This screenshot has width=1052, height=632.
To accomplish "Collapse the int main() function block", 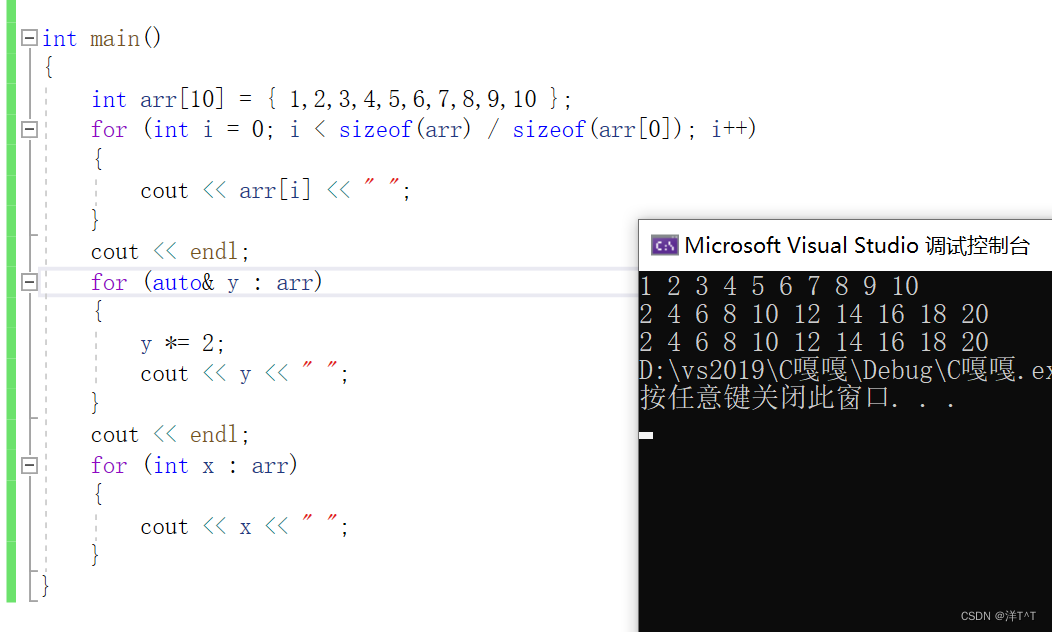I will 29,38.
